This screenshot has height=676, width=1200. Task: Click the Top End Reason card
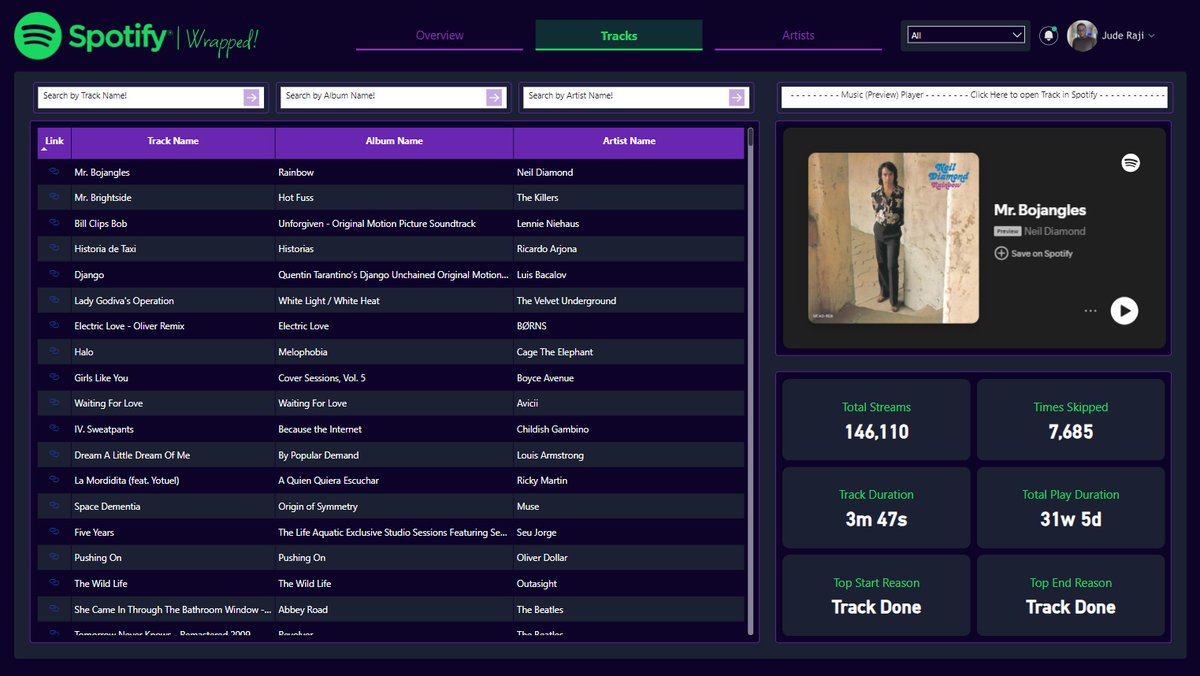coord(1070,596)
